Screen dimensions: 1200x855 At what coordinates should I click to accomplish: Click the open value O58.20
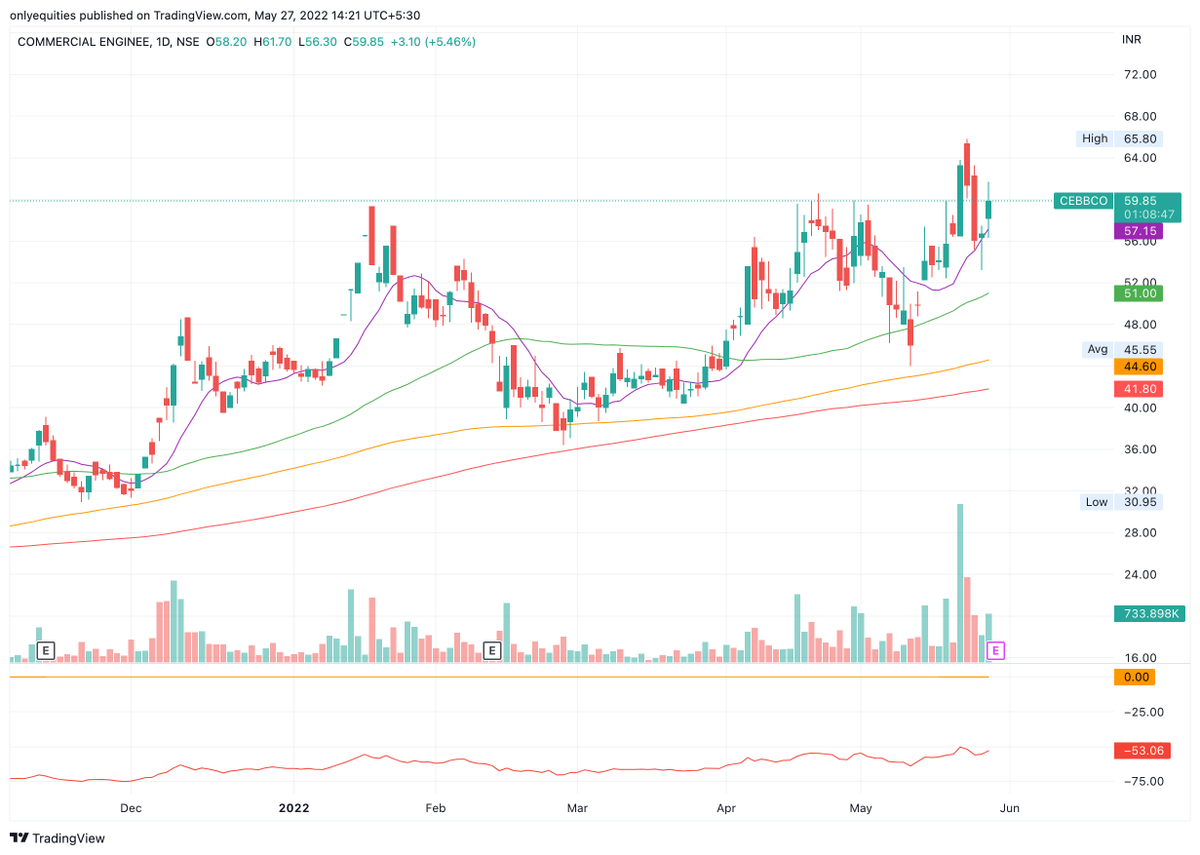tap(225, 42)
